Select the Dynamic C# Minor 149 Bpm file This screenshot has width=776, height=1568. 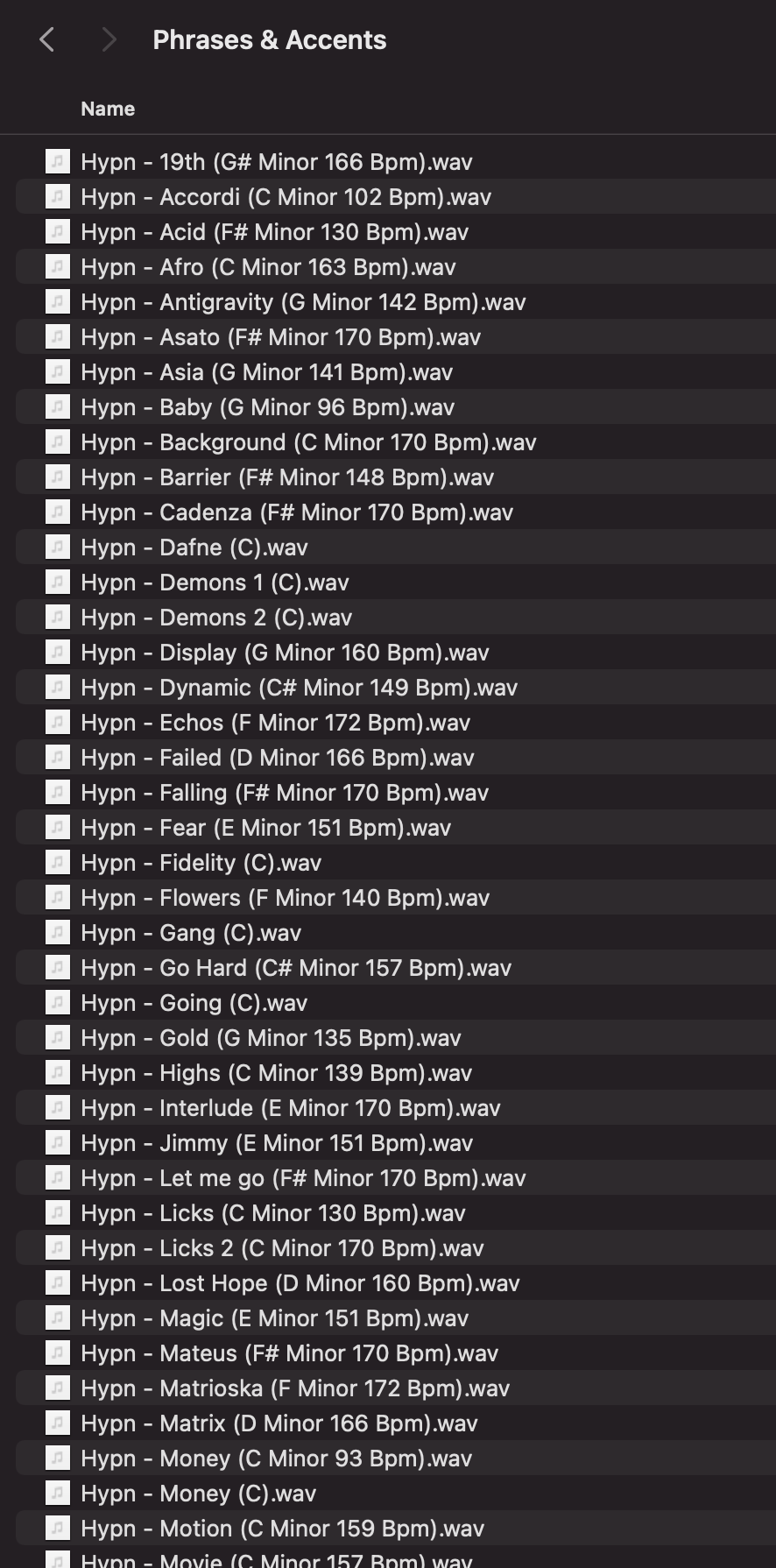click(x=299, y=688)
